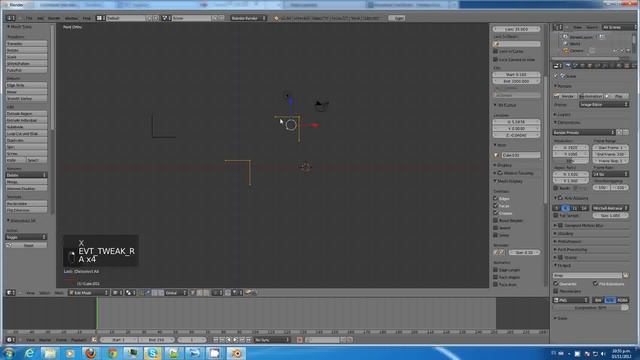This screenshot has width=640, height=360.
Task: Toggle the Creases overlay checkbox
Action: [496, 213]
